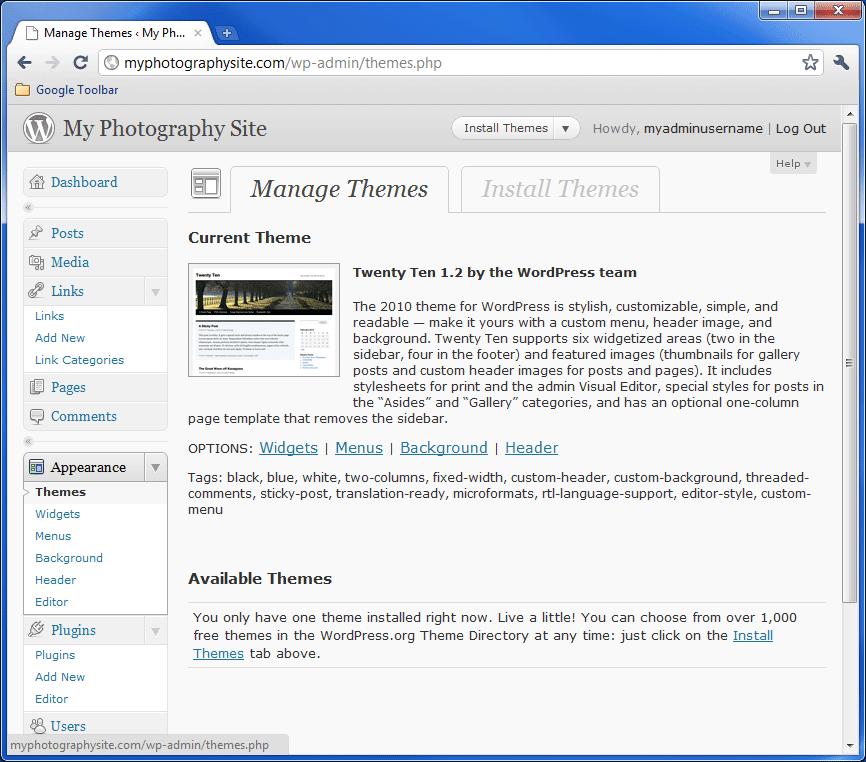Image resolution: width=866 pixels, height=762 pixels.
Task: Collapse menu via separator arrow above Appearance
Action: [29, 441]
